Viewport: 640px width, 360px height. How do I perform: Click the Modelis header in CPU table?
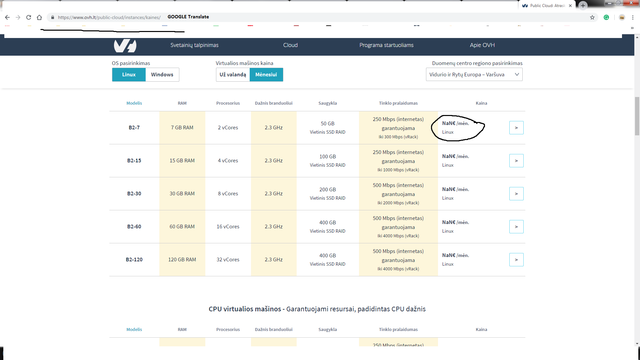(134, 329)
